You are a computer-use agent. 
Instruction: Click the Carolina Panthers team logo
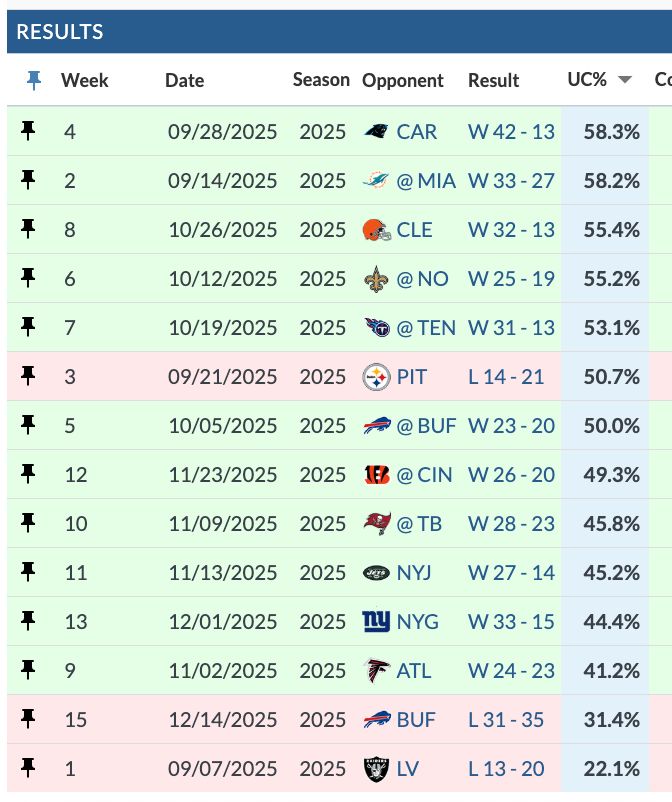coord(376,132)
